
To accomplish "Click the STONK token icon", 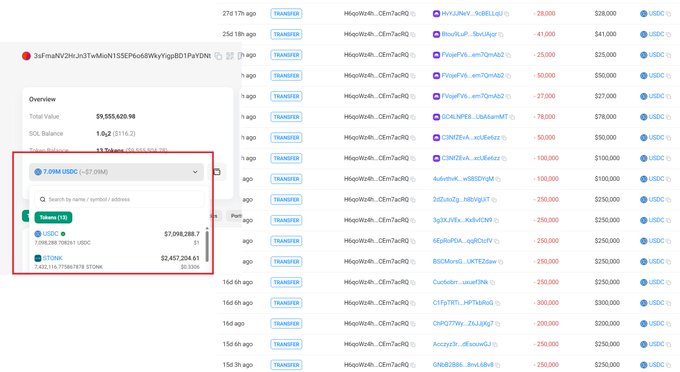I will 38,258.
